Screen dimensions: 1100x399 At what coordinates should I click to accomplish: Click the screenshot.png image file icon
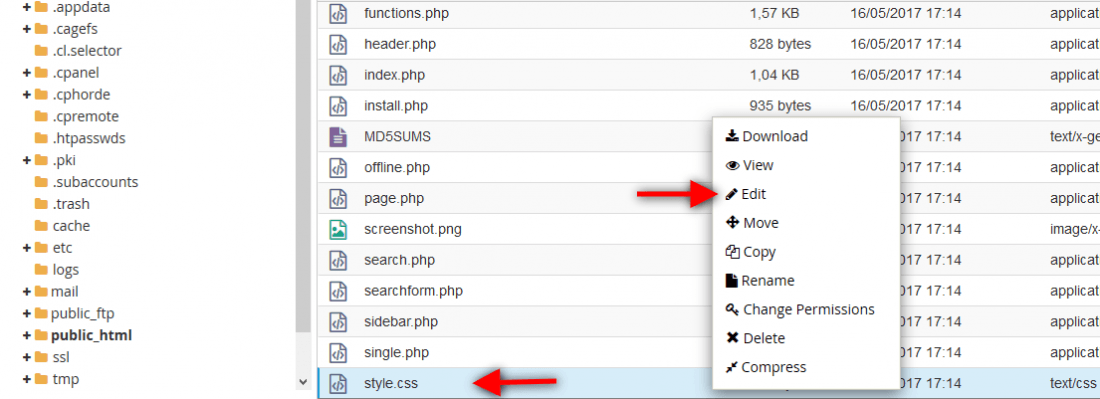coord(338,229)
